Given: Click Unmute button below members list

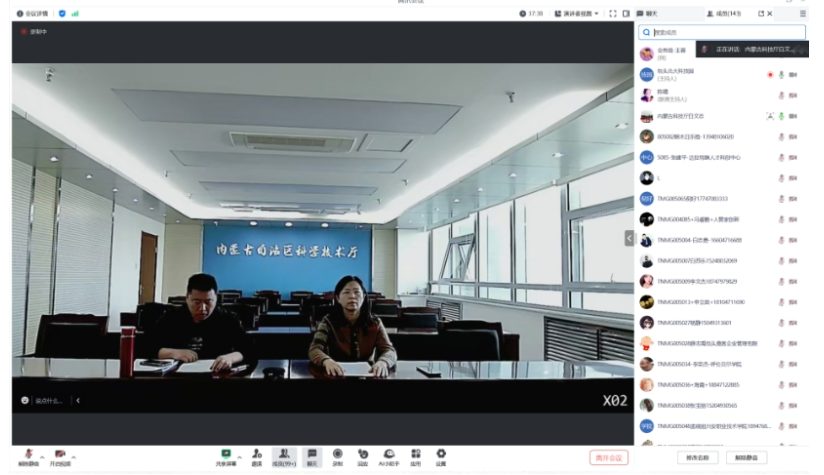Looking at the screenshot, I should 746,458.
